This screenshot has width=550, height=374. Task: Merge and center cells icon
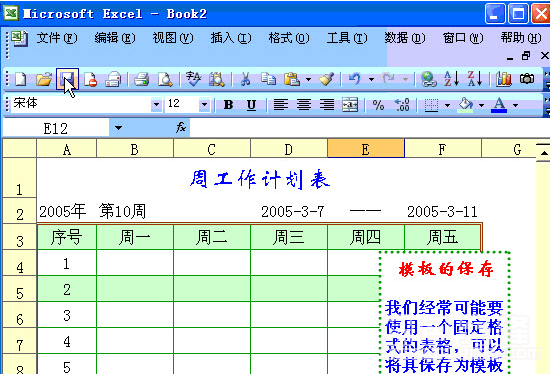[x=350, y=105]
